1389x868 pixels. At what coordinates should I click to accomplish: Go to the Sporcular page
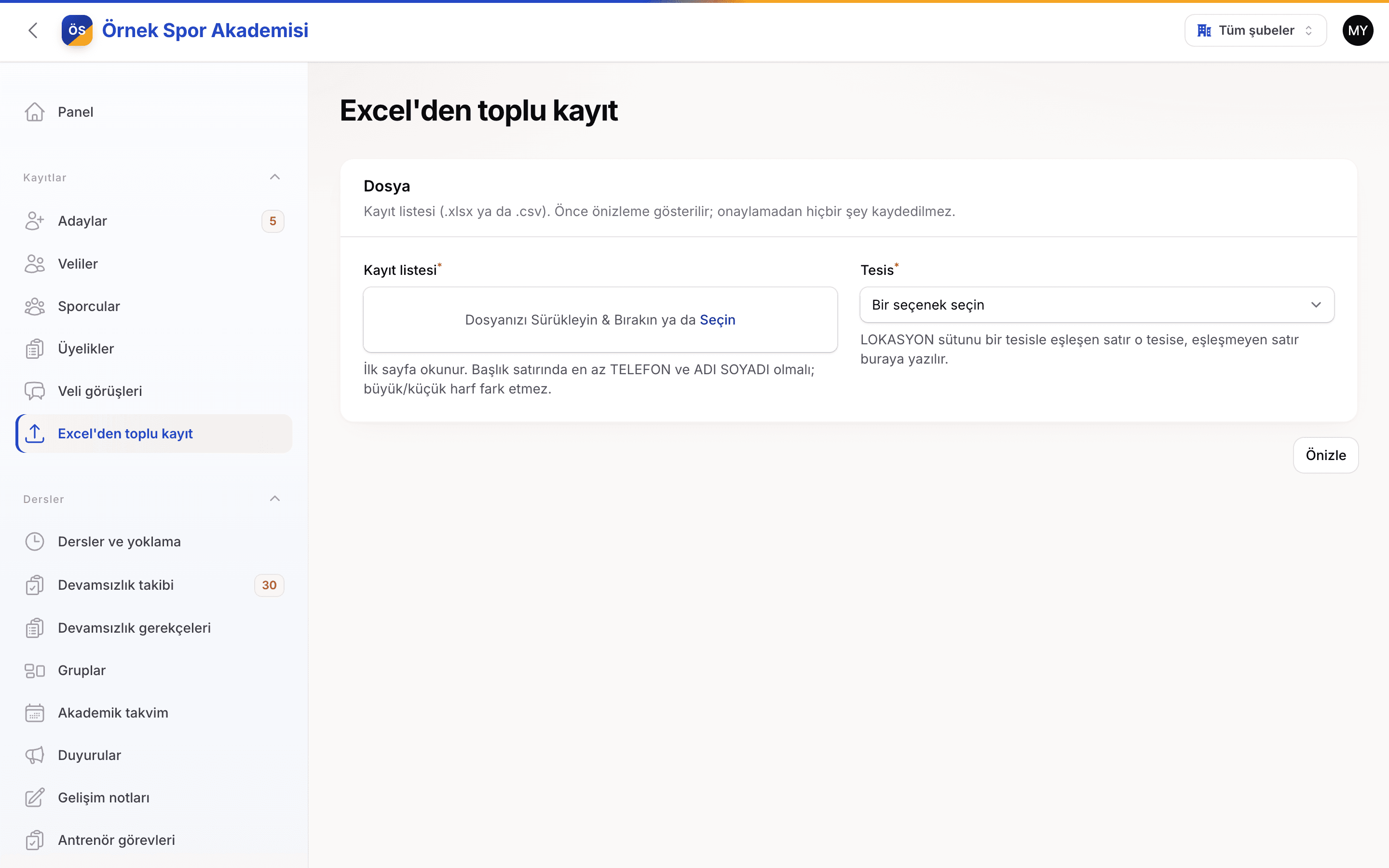click(154, 306)
